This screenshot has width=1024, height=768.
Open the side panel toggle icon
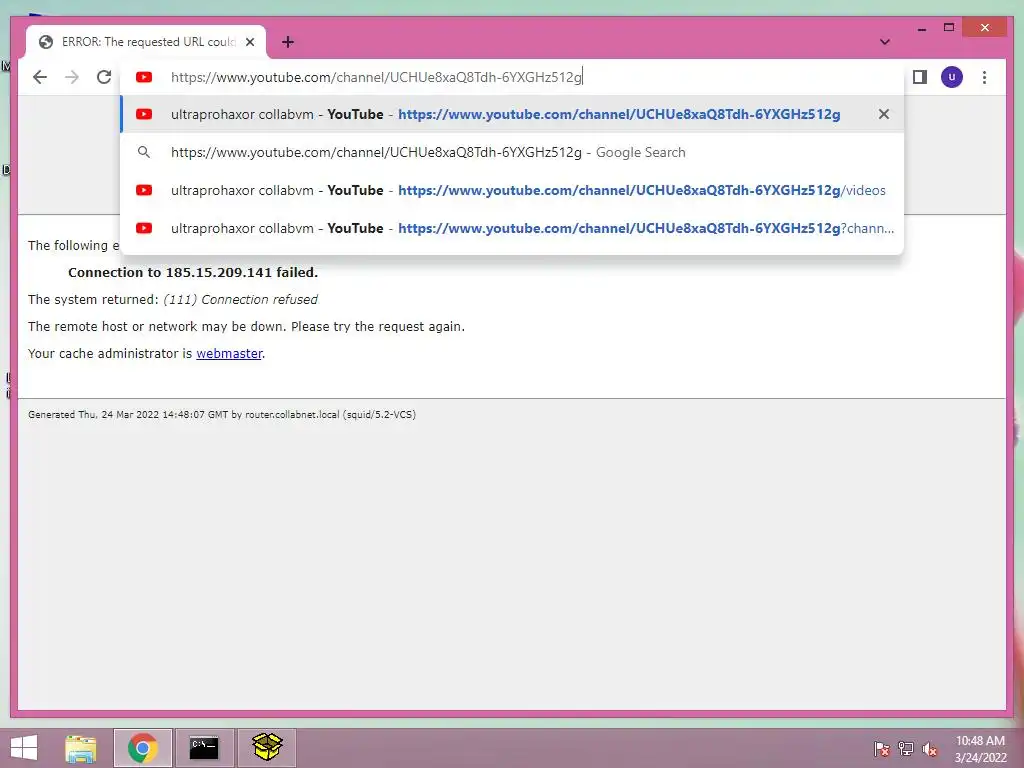pos(920,77)
